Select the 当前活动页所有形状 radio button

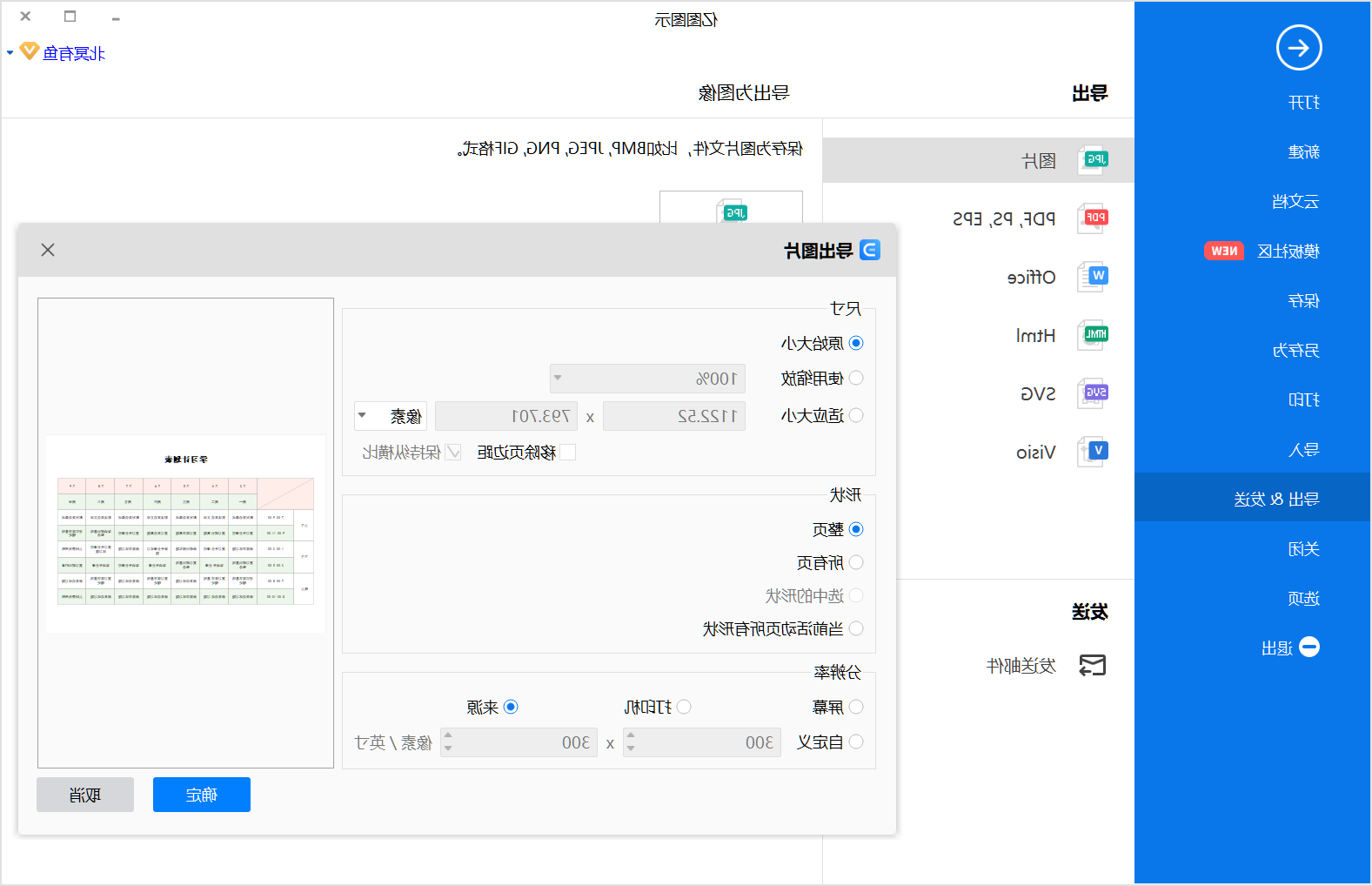[x=856, y=628]
